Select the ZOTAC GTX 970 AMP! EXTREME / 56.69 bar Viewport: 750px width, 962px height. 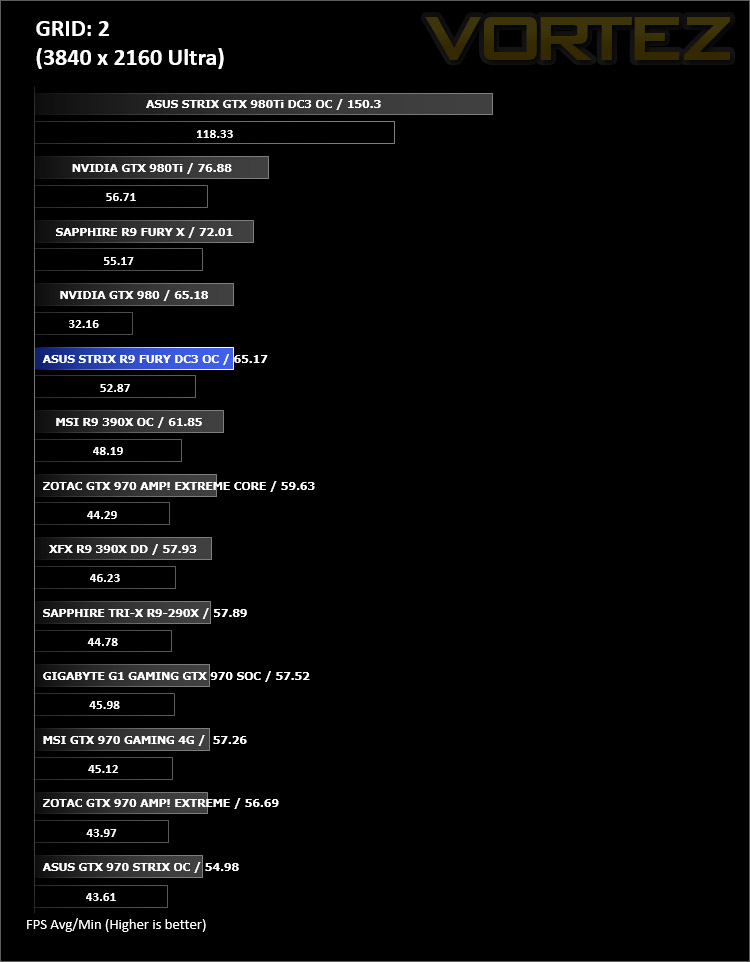[x=121, y=802]
